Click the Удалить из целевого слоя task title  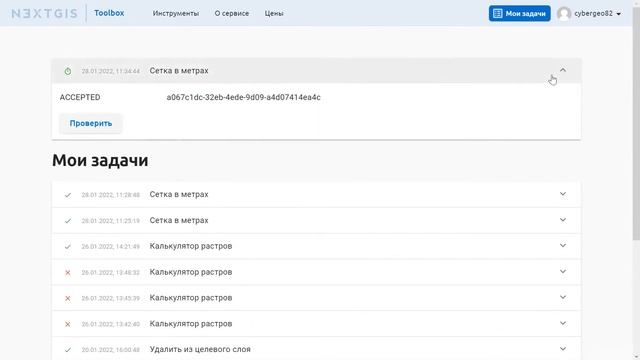click(x=200, y=349)
